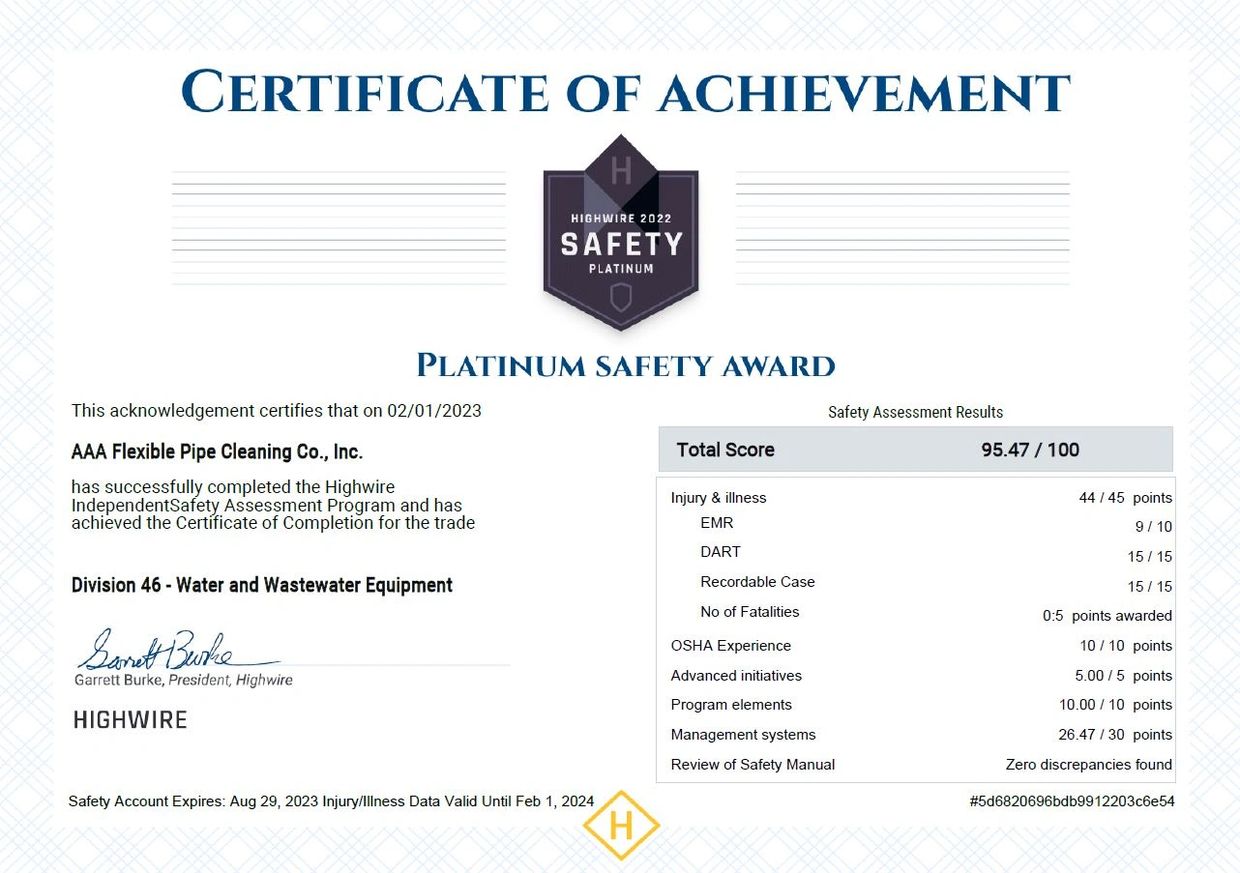This screenshot has width=1240, height=873.
Task: Click the Management systems row label
Action: 743,735
